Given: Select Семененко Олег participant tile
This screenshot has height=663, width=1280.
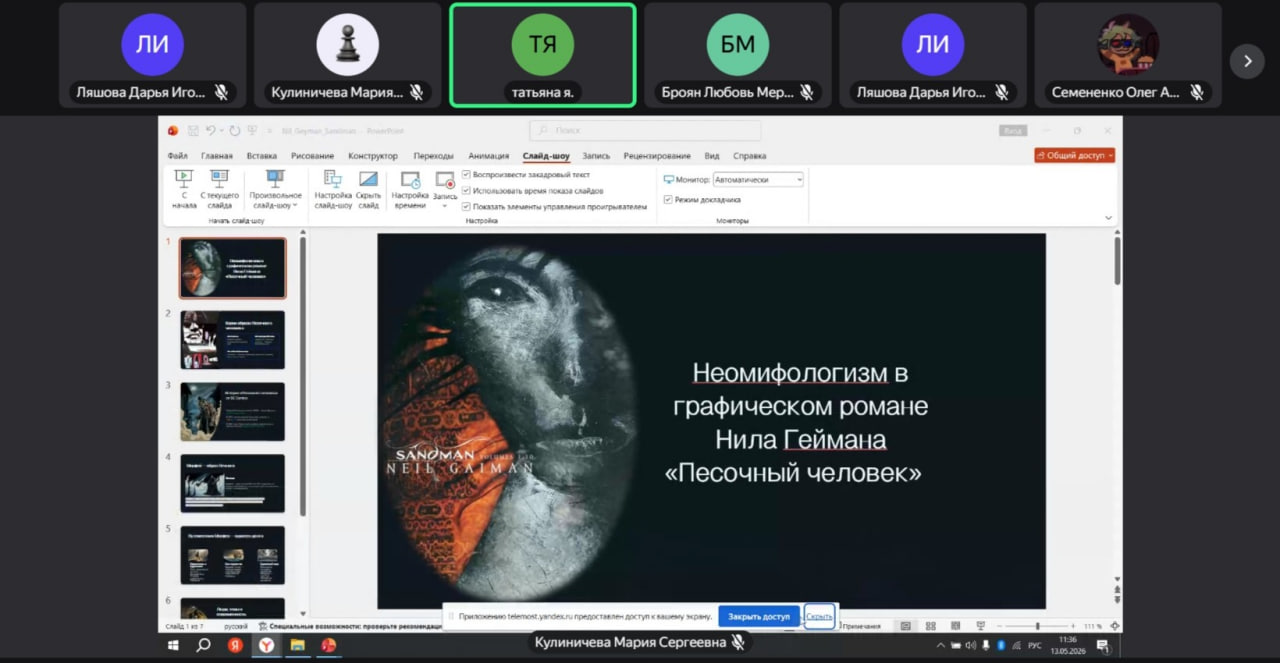Looking at the screenshot, I should (1128, 55).
